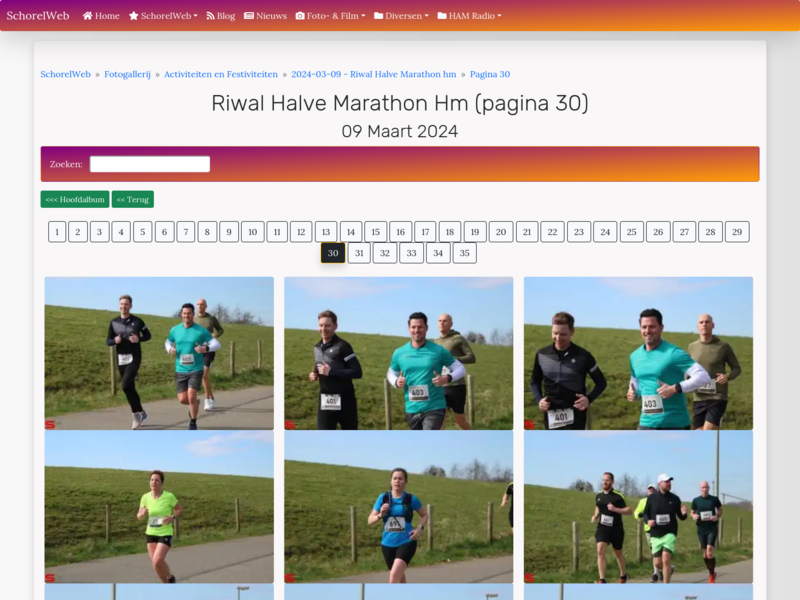
Task: Open photo of runner 403 giving thumbs up, waist-up
Action: coord(399,353)
